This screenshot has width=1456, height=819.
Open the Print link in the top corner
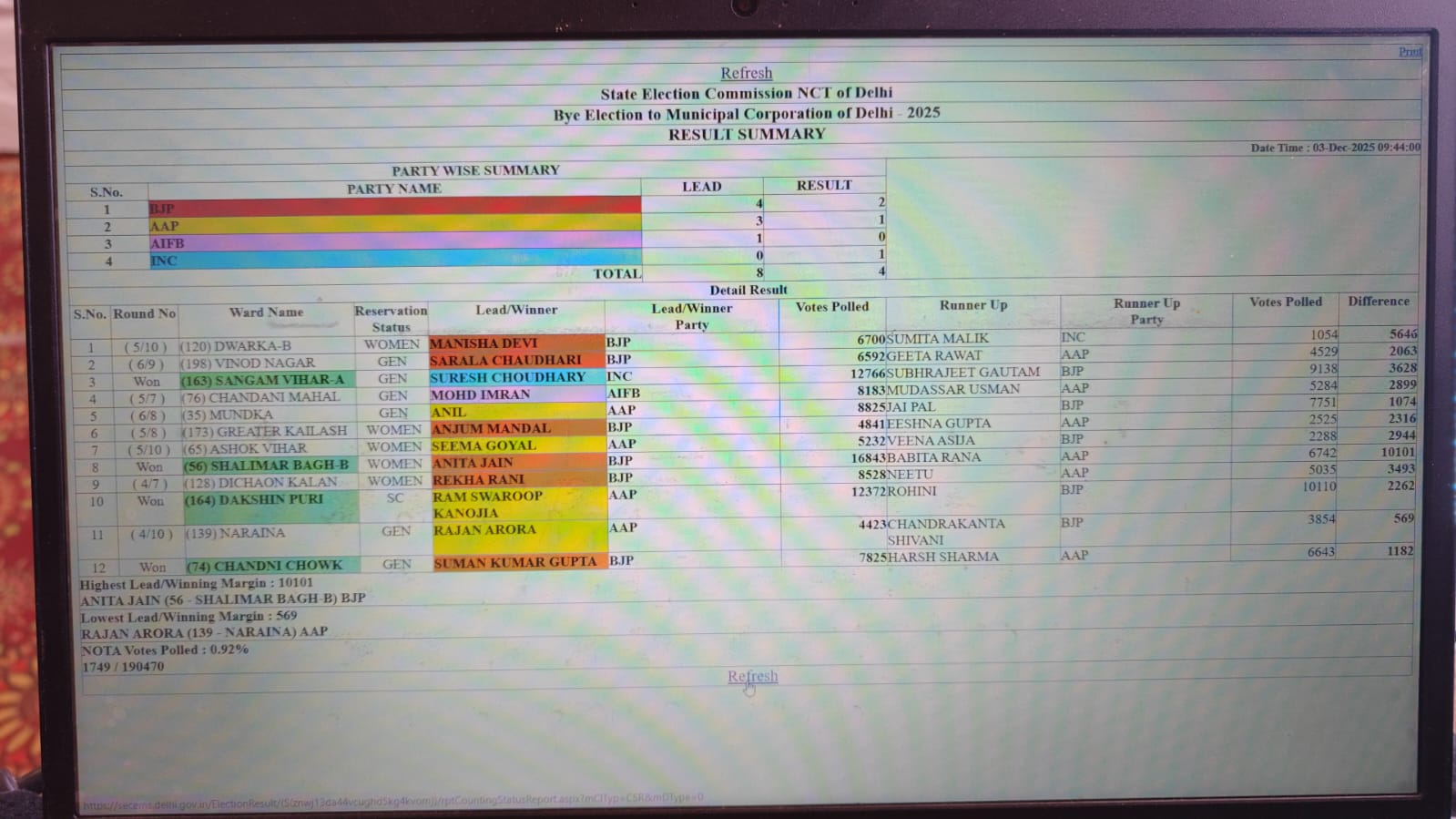tap(1409, 52)
